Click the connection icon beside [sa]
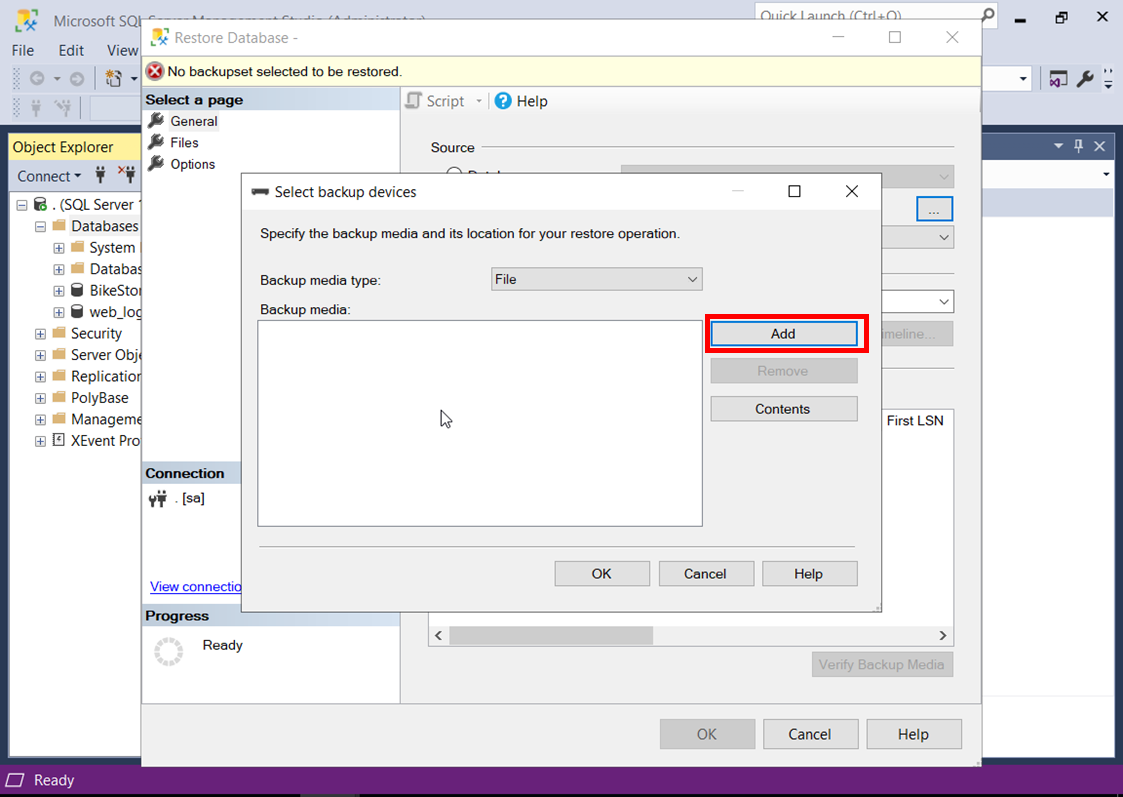The image size is (1123, 797). coord(158,498)
